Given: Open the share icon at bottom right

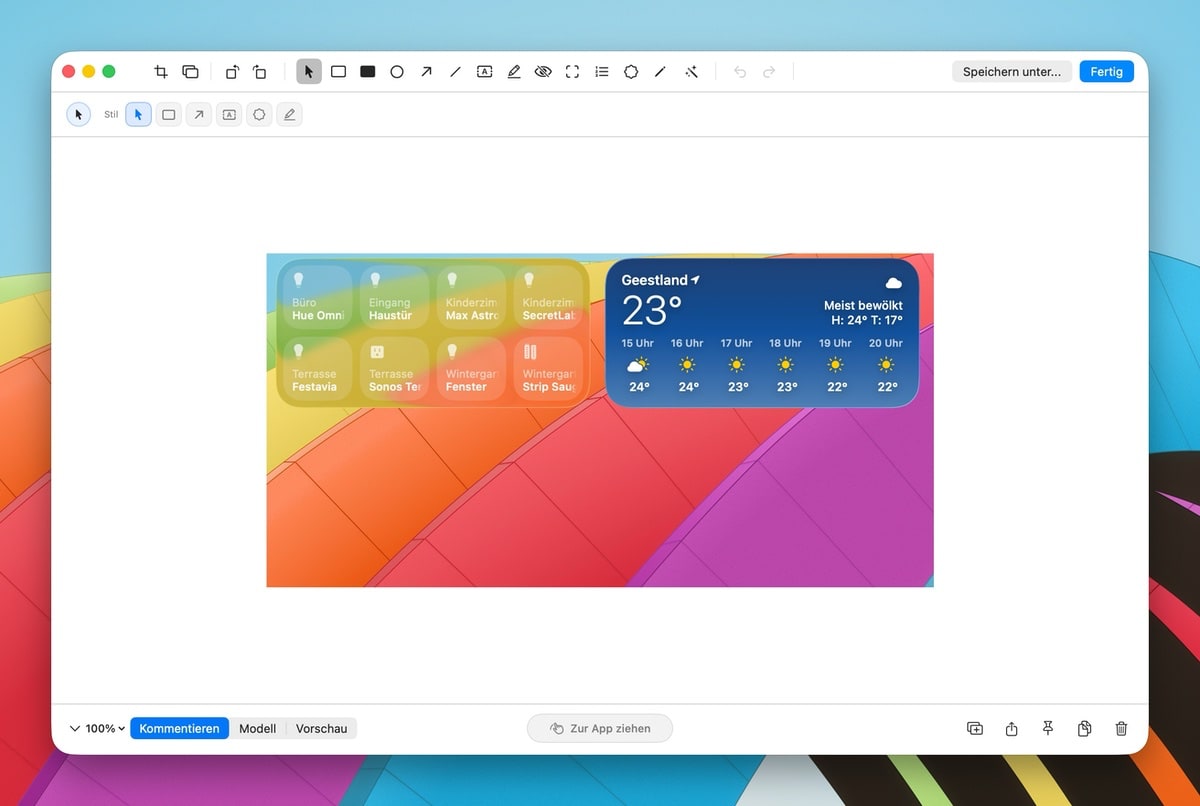Looking at the screenshot, I should coord(1011,729).
